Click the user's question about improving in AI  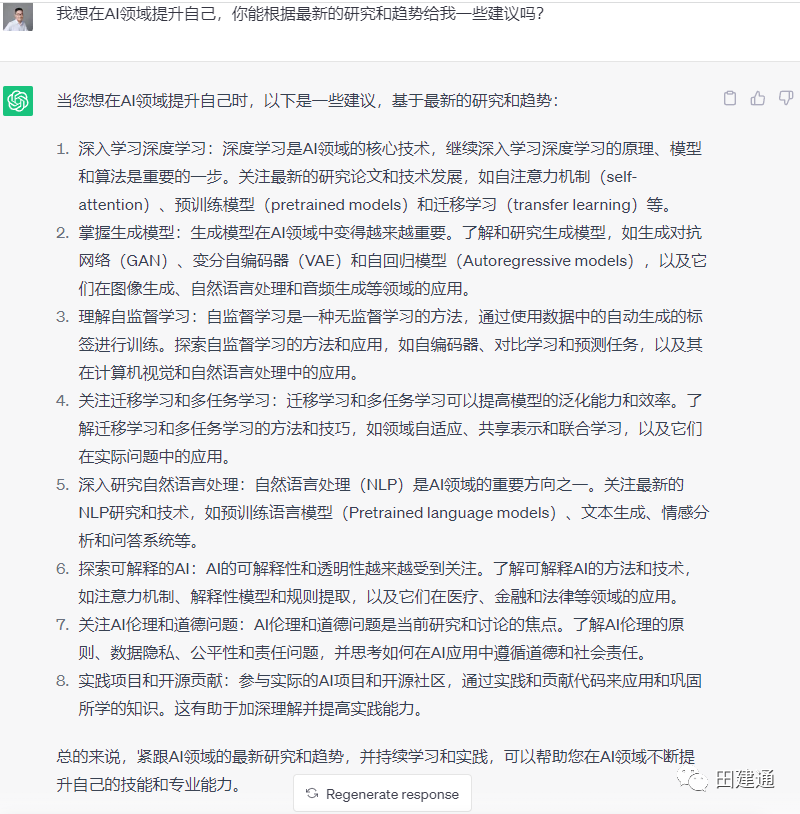[300, 15]
